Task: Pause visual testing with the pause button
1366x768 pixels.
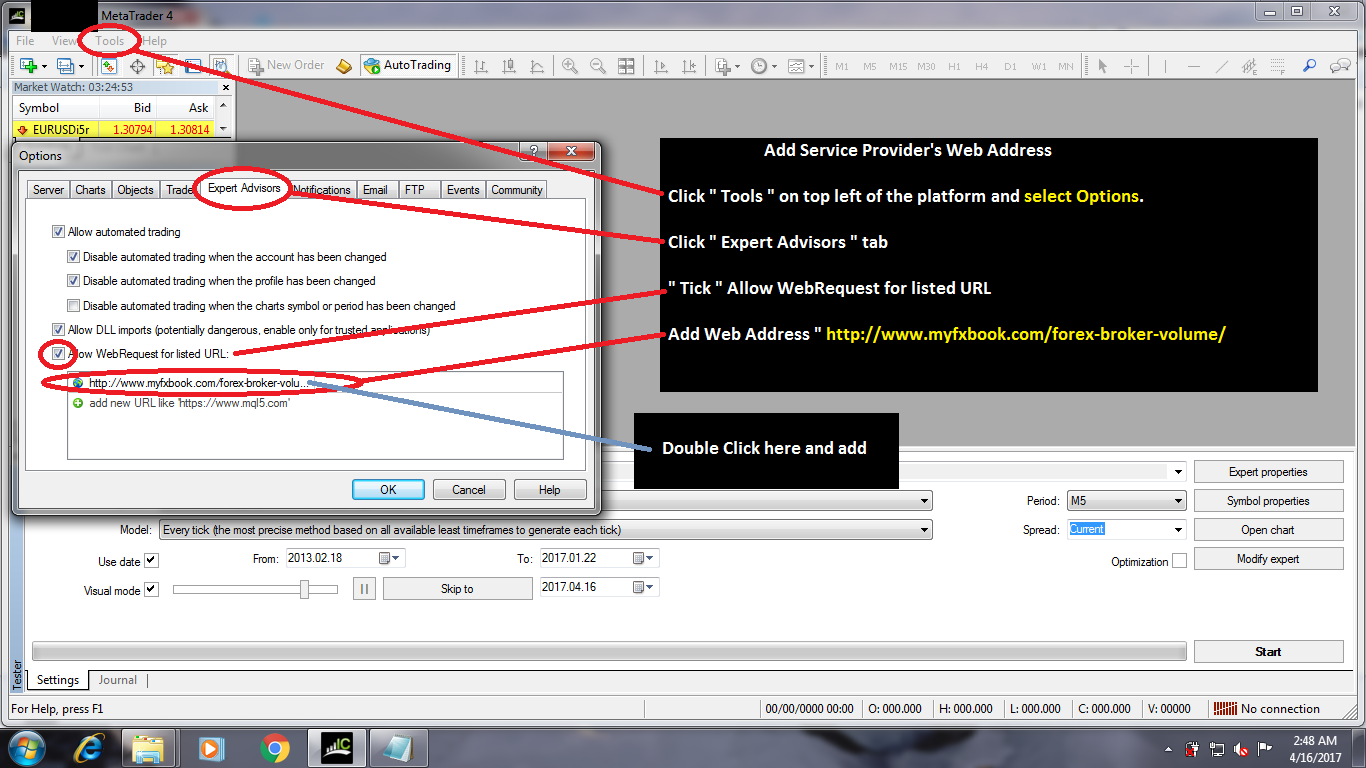Action: click(364, 589)
